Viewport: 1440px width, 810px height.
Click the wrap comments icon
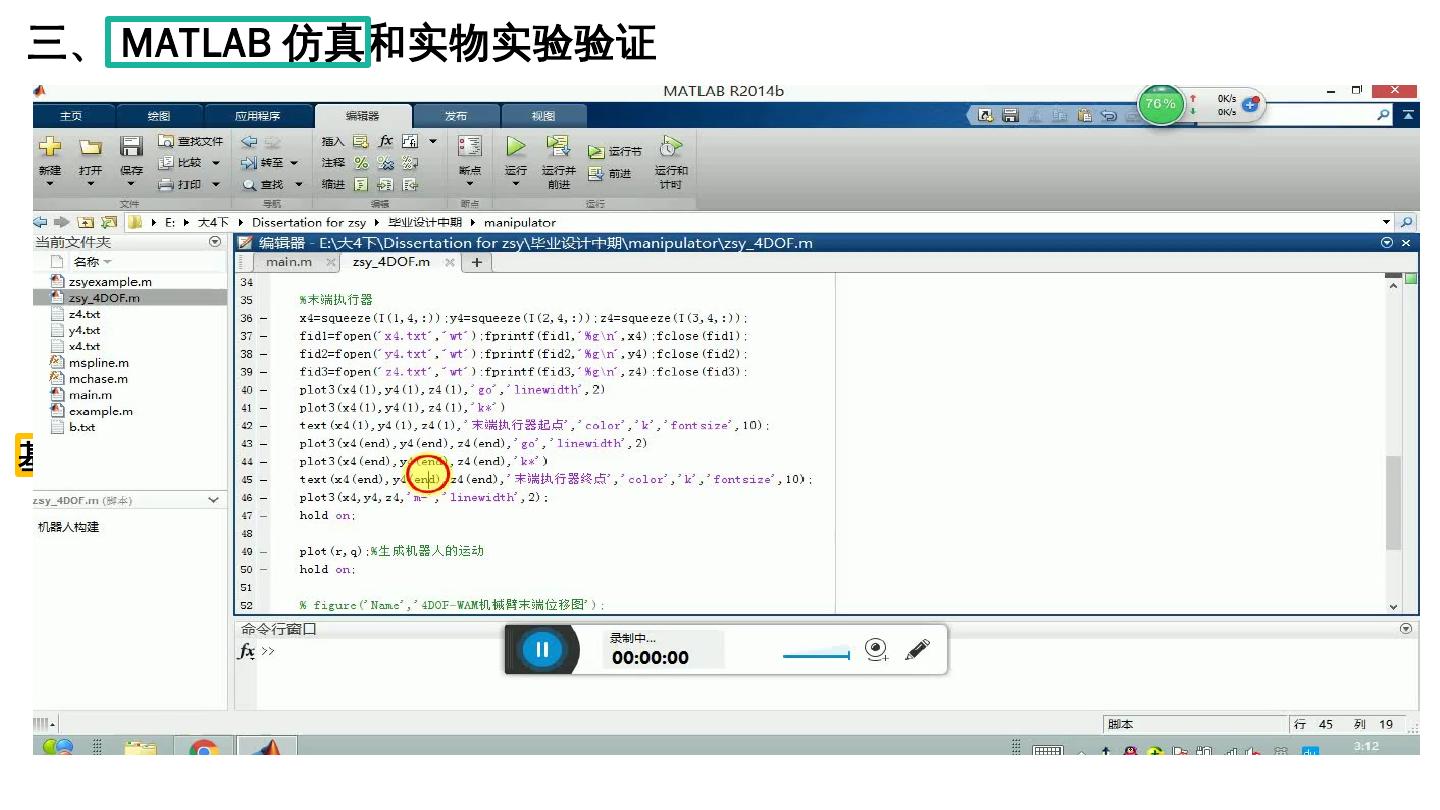coord(410,162)
